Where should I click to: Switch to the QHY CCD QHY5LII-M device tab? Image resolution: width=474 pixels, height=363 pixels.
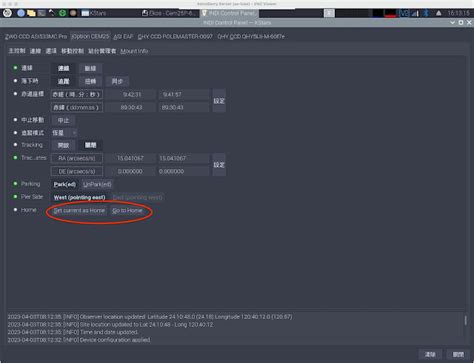tap(251, 36)
